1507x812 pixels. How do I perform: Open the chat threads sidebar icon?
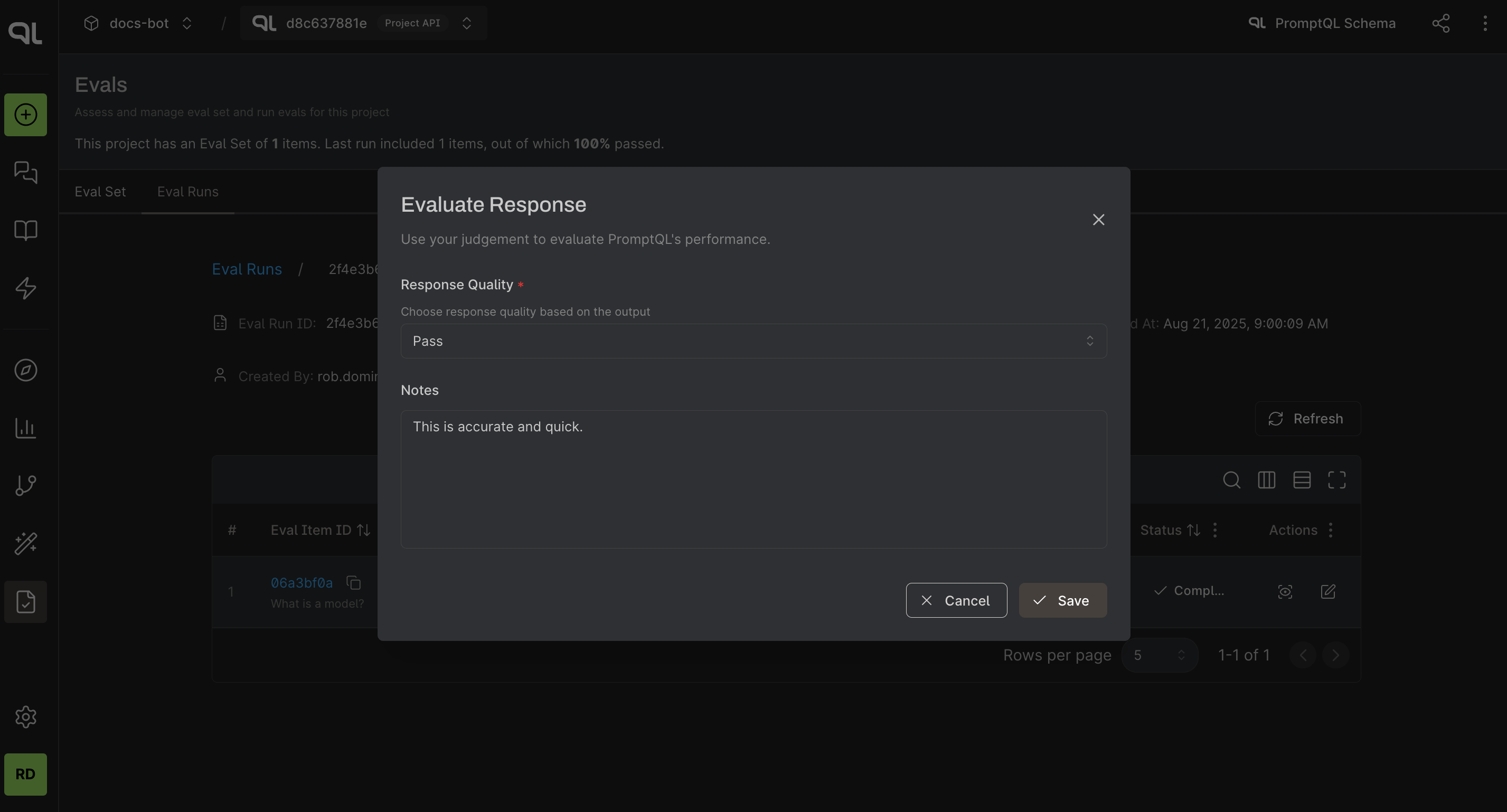[25, 173]
